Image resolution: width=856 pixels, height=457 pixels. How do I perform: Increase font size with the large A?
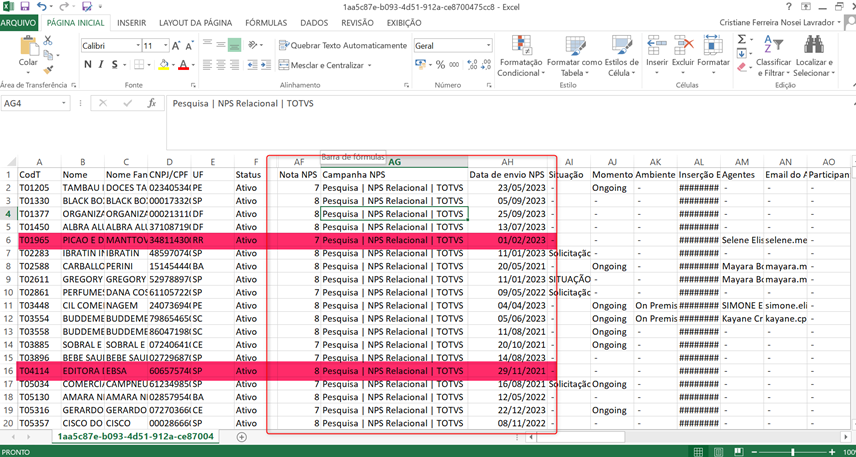tap(176, 46)
